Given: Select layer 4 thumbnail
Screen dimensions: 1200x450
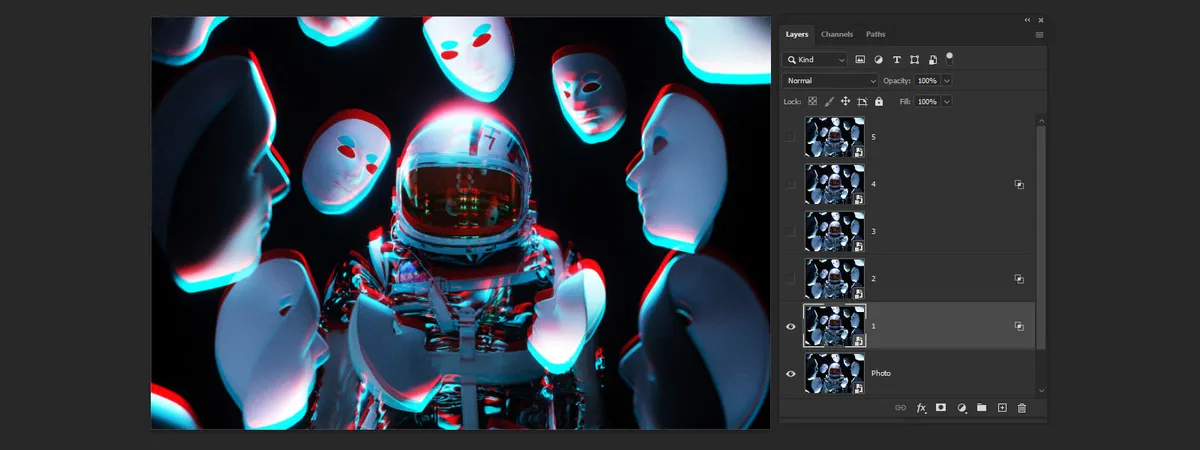Looking at the screenshot, I should point(835,184).
